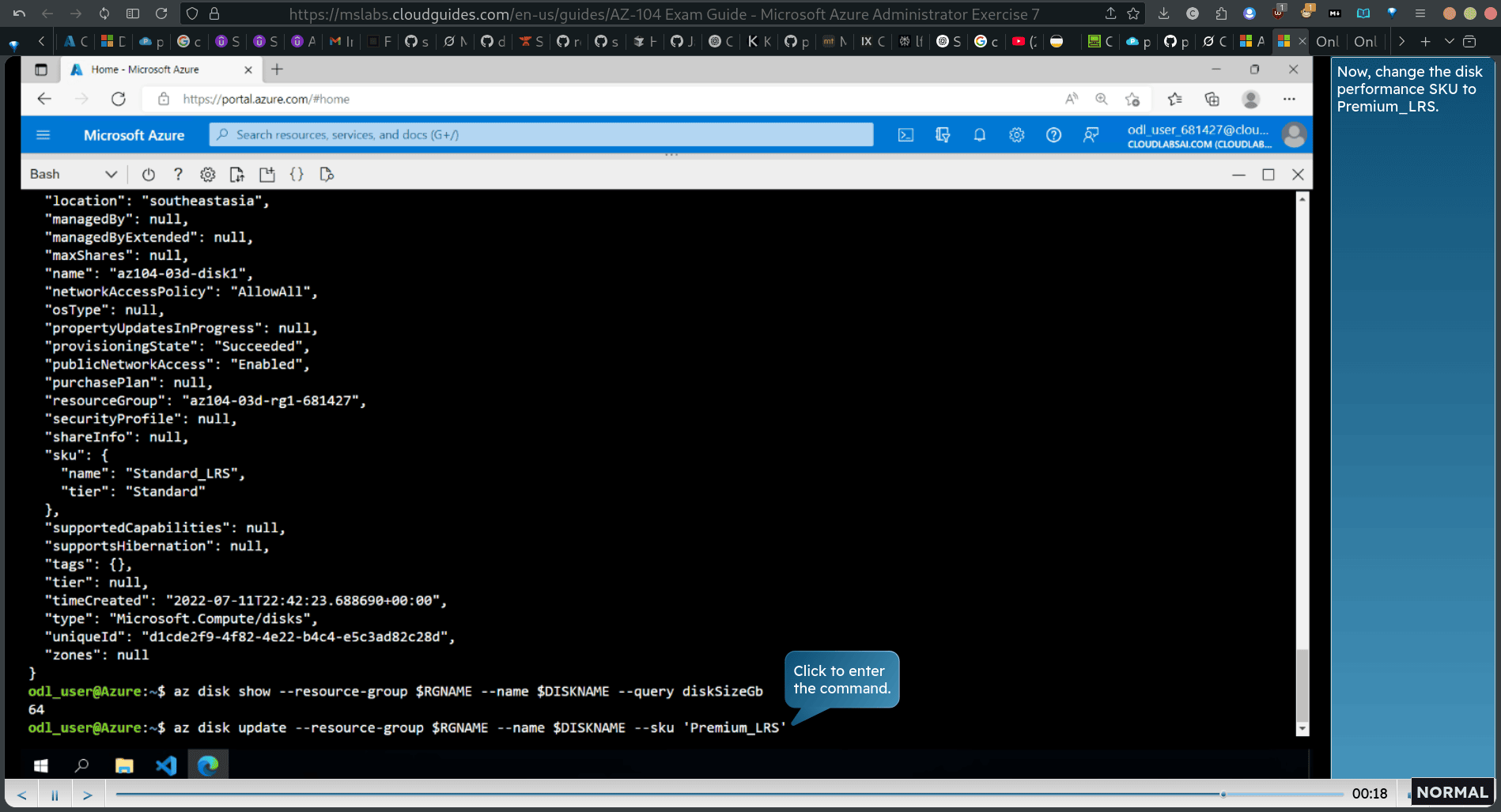The image size is (1501, 812).
Task: Open Edge collections icon
Action: click(1212, 99)
